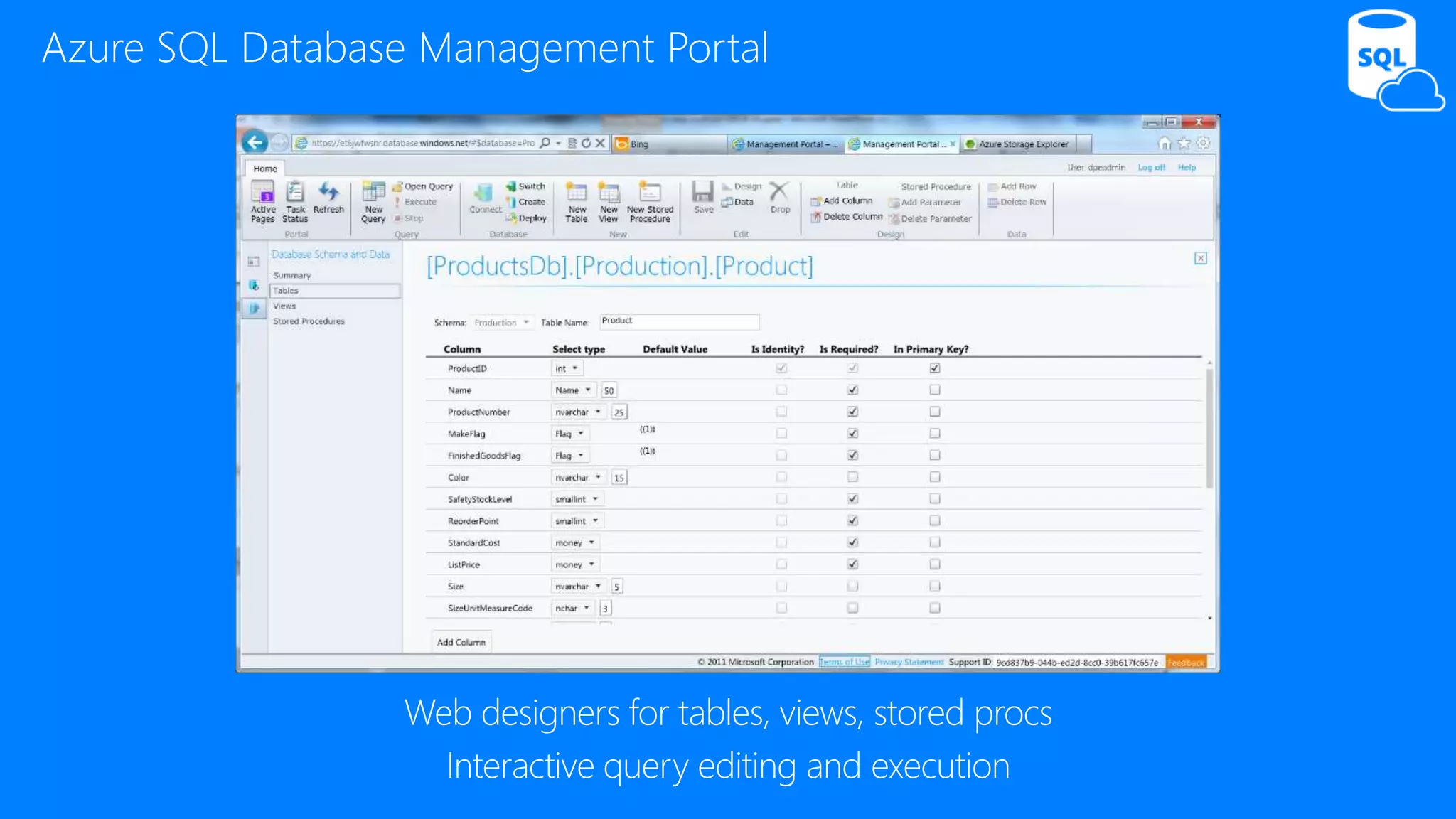
Task: Enable Is Required for Size column
Action: (x=852, y=587)
